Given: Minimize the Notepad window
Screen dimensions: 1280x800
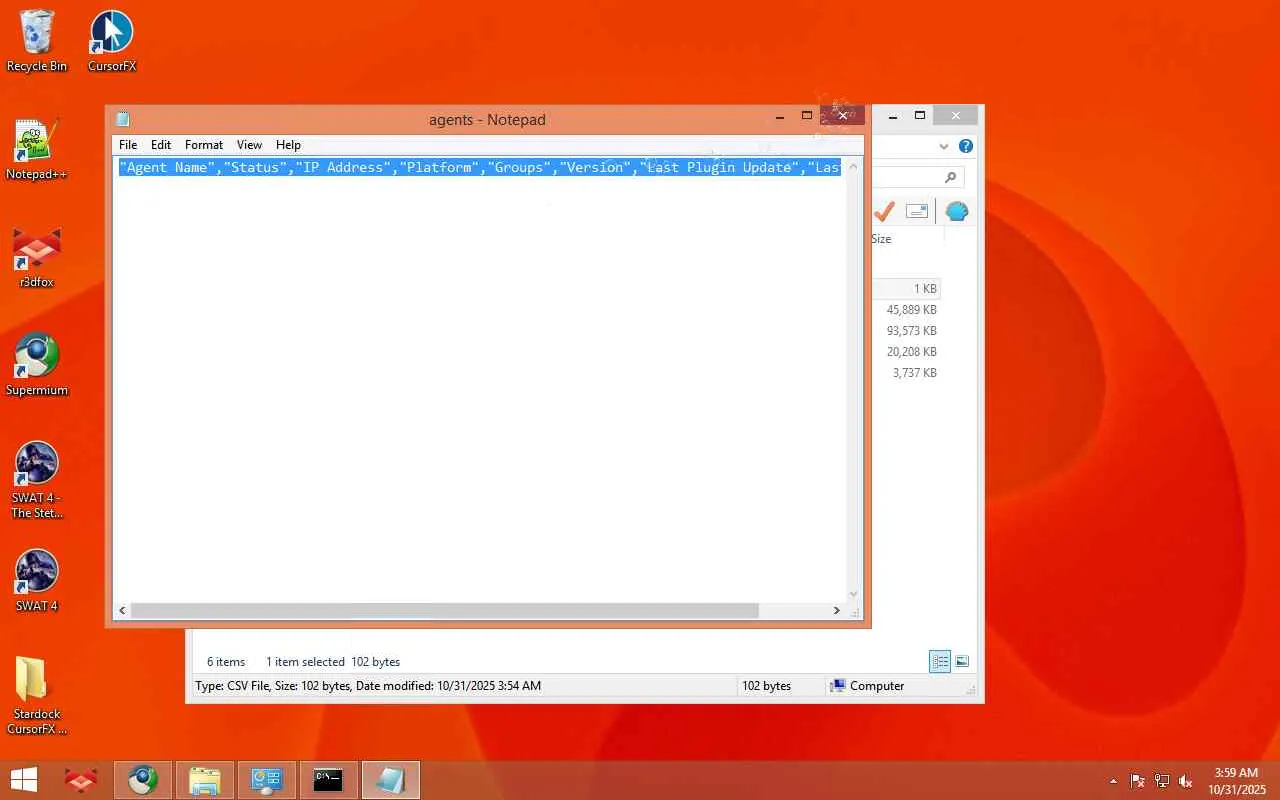Looking at the screenshot, I should 780,117.
